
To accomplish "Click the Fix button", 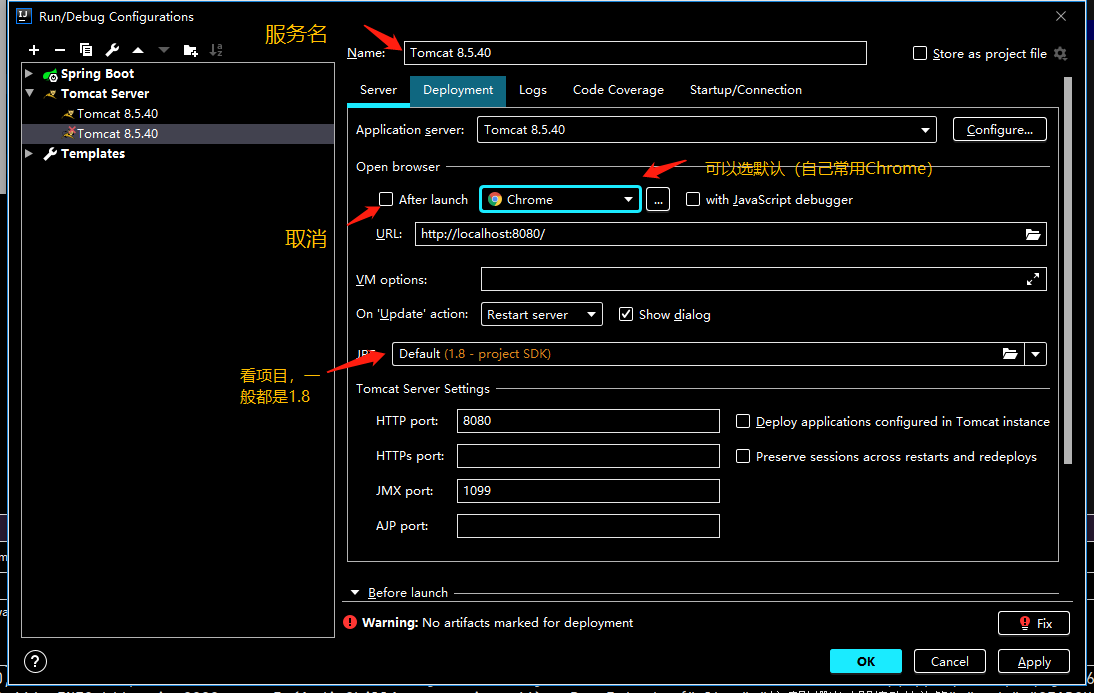I will pos(1034,623).
